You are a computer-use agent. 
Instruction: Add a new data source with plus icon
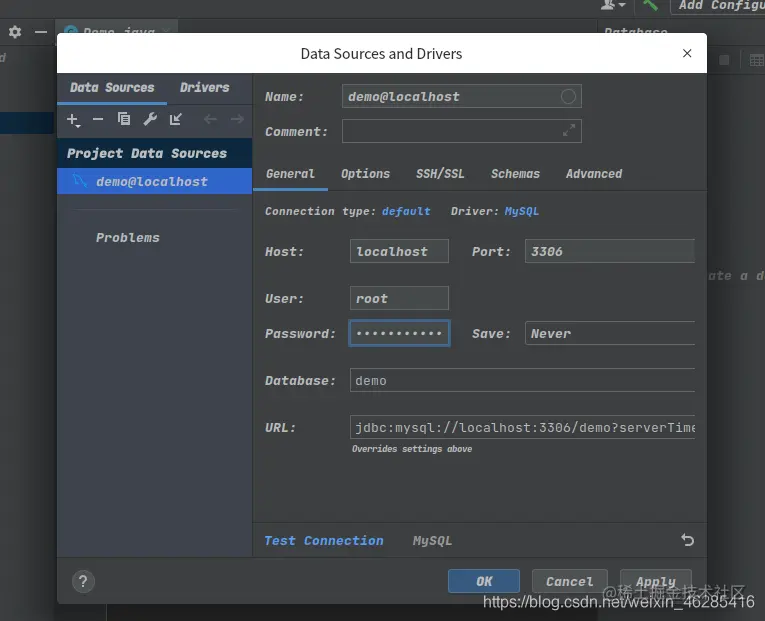(x=73, y=120)
